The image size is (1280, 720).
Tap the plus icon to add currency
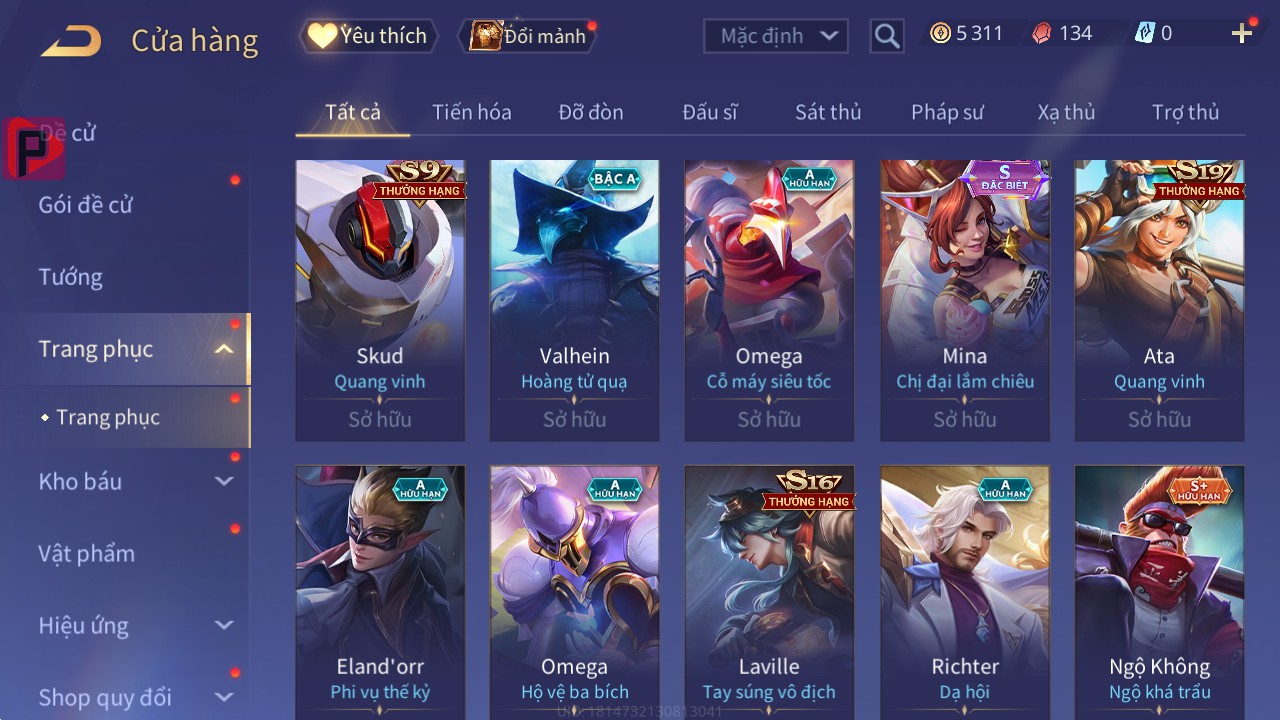(1242, 34)
